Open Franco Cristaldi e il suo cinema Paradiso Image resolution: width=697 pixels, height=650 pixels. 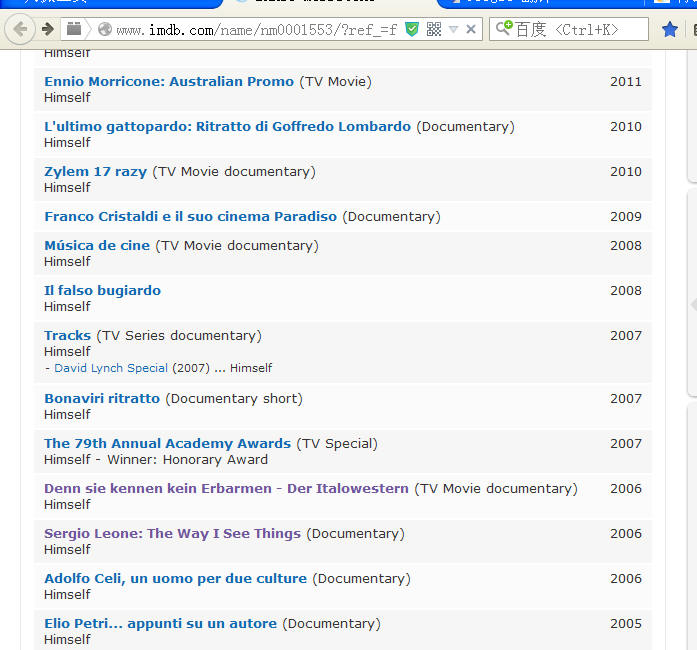(x=191, y=217)
